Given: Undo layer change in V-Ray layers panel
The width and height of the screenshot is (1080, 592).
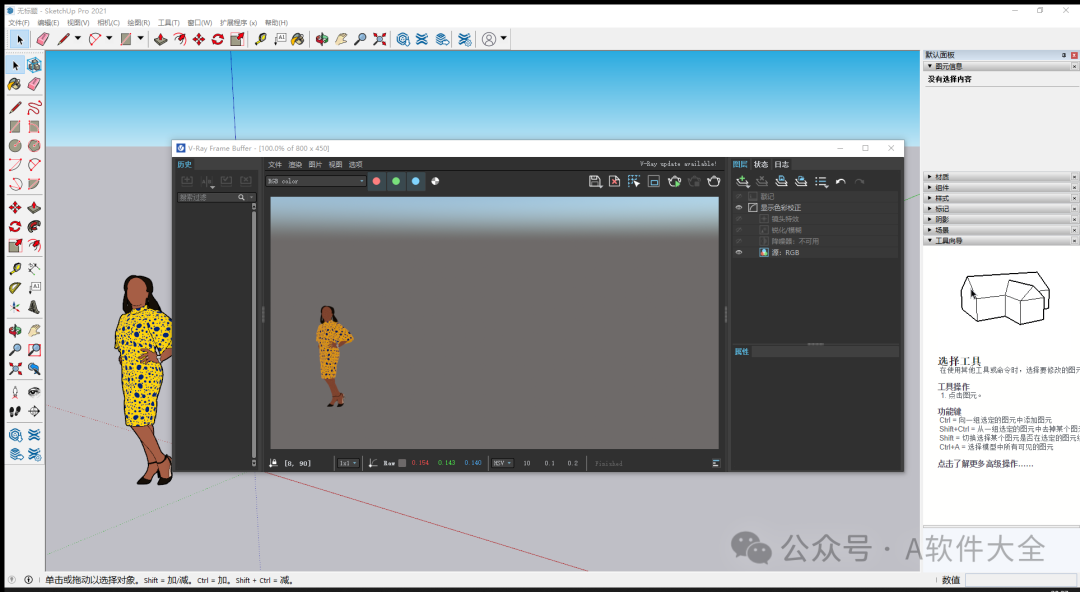Looking at the screenshot, I should (840, 181).
